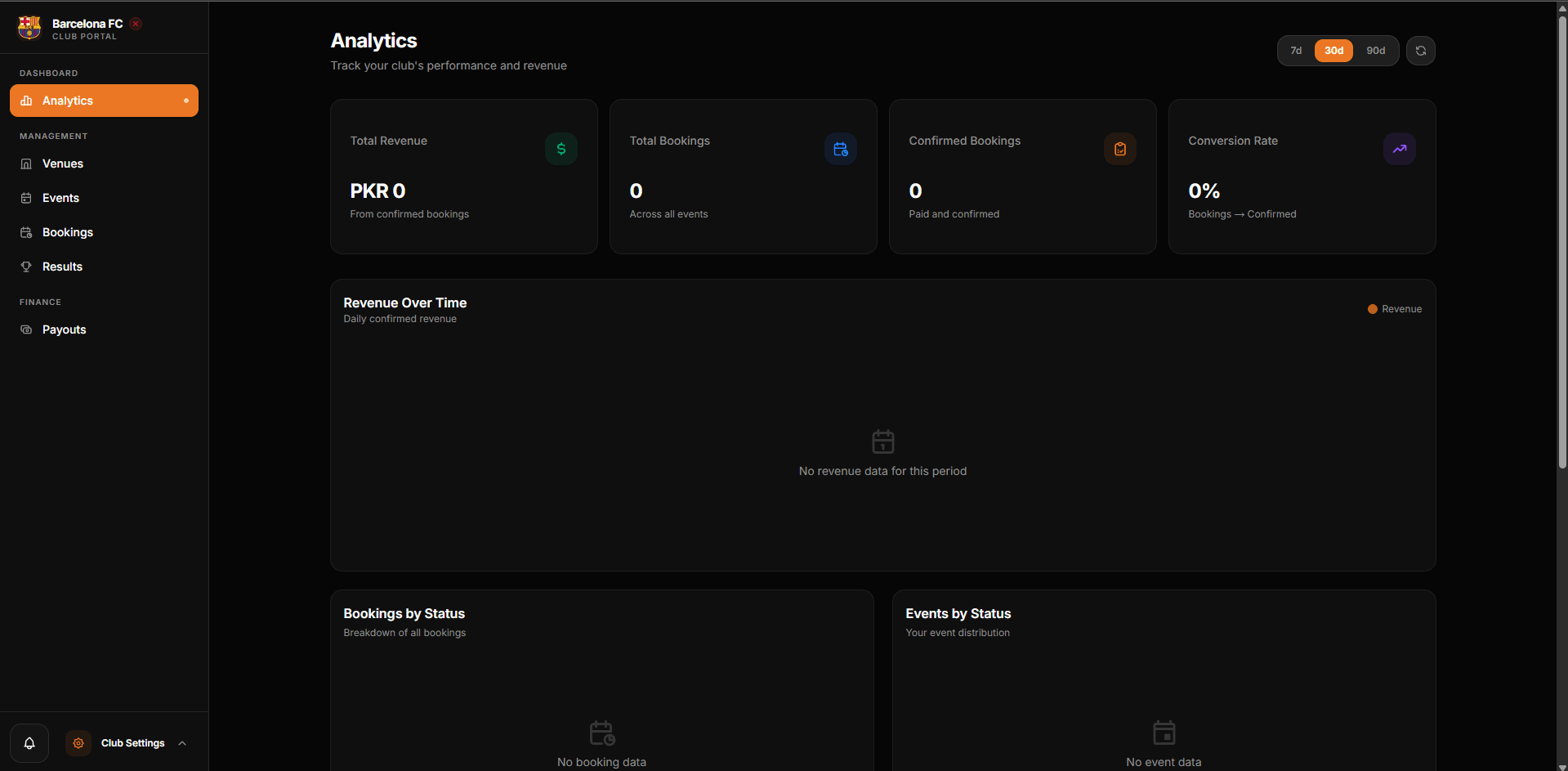Select the 30d time range
Screen dimensions: 1568x771
[x=1333, y=51]
